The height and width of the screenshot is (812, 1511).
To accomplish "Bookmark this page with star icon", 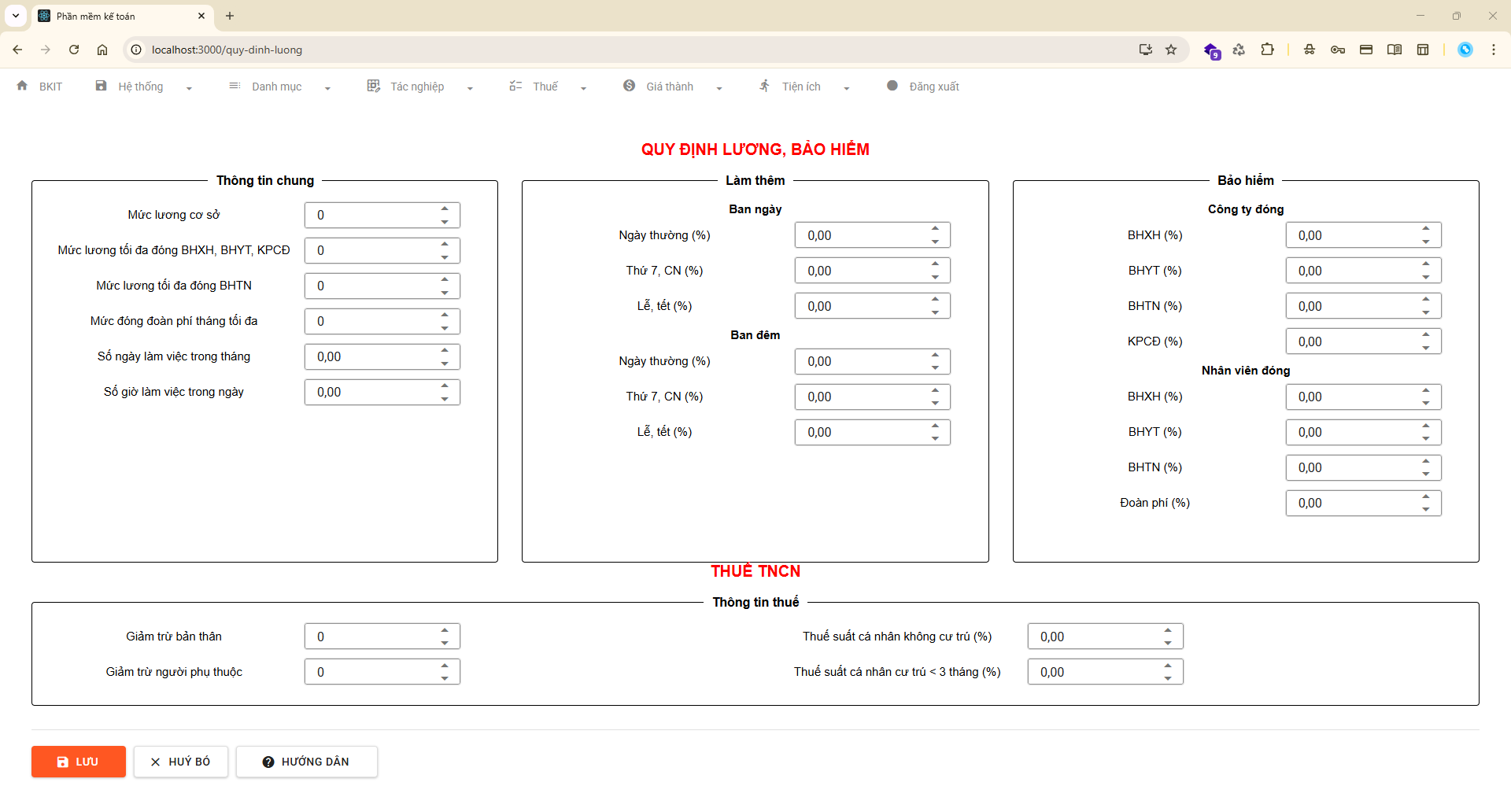I will pos(1171,50).
